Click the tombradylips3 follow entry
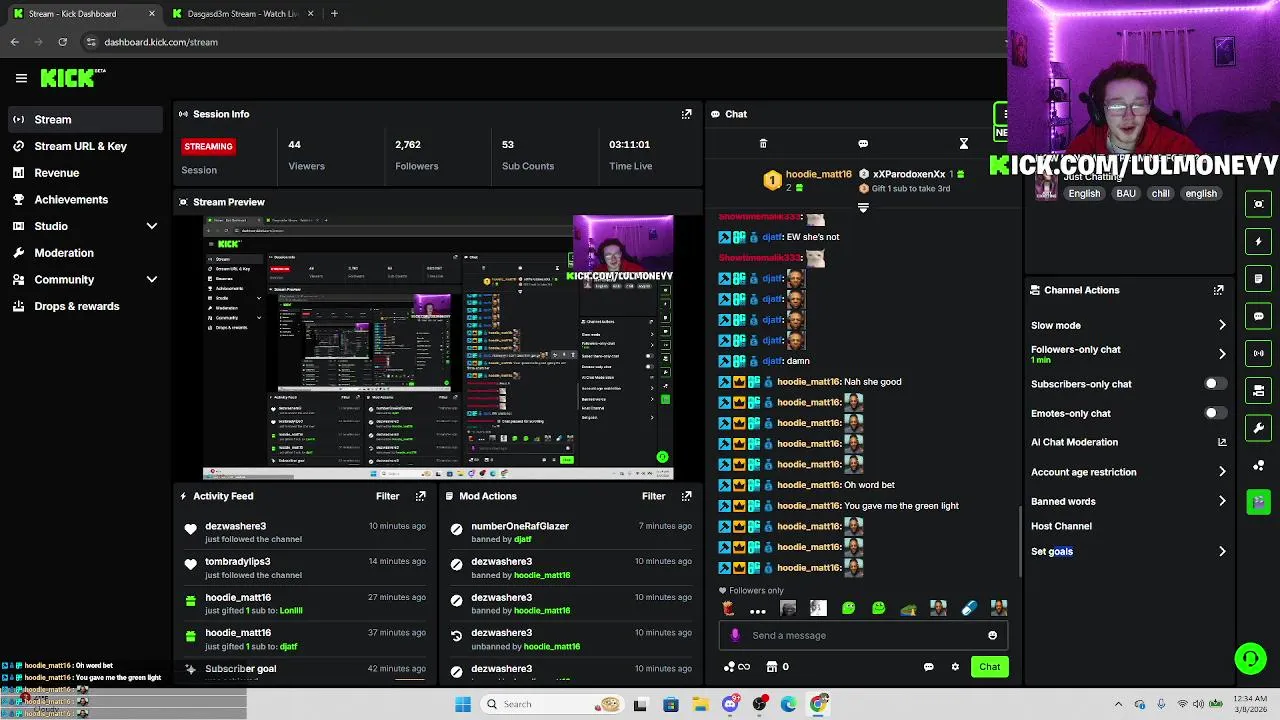Viewport: 1280px width, 720px height. tap(307, 568)
